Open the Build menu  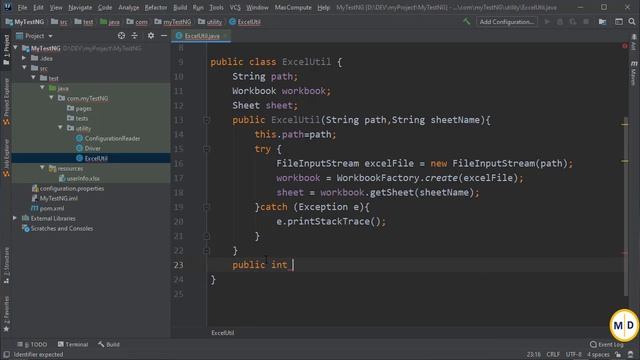click(180, 7)
